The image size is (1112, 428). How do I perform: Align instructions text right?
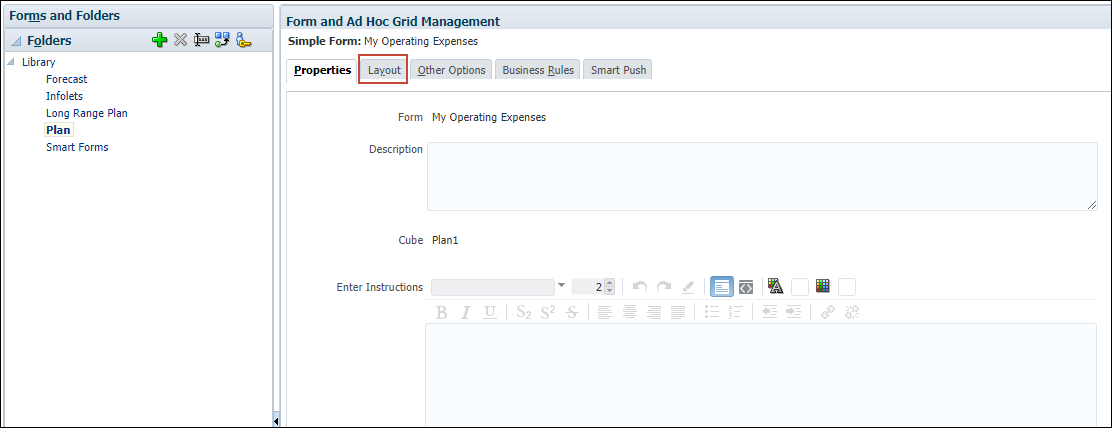pyautogui.click(x=654, y=312)
